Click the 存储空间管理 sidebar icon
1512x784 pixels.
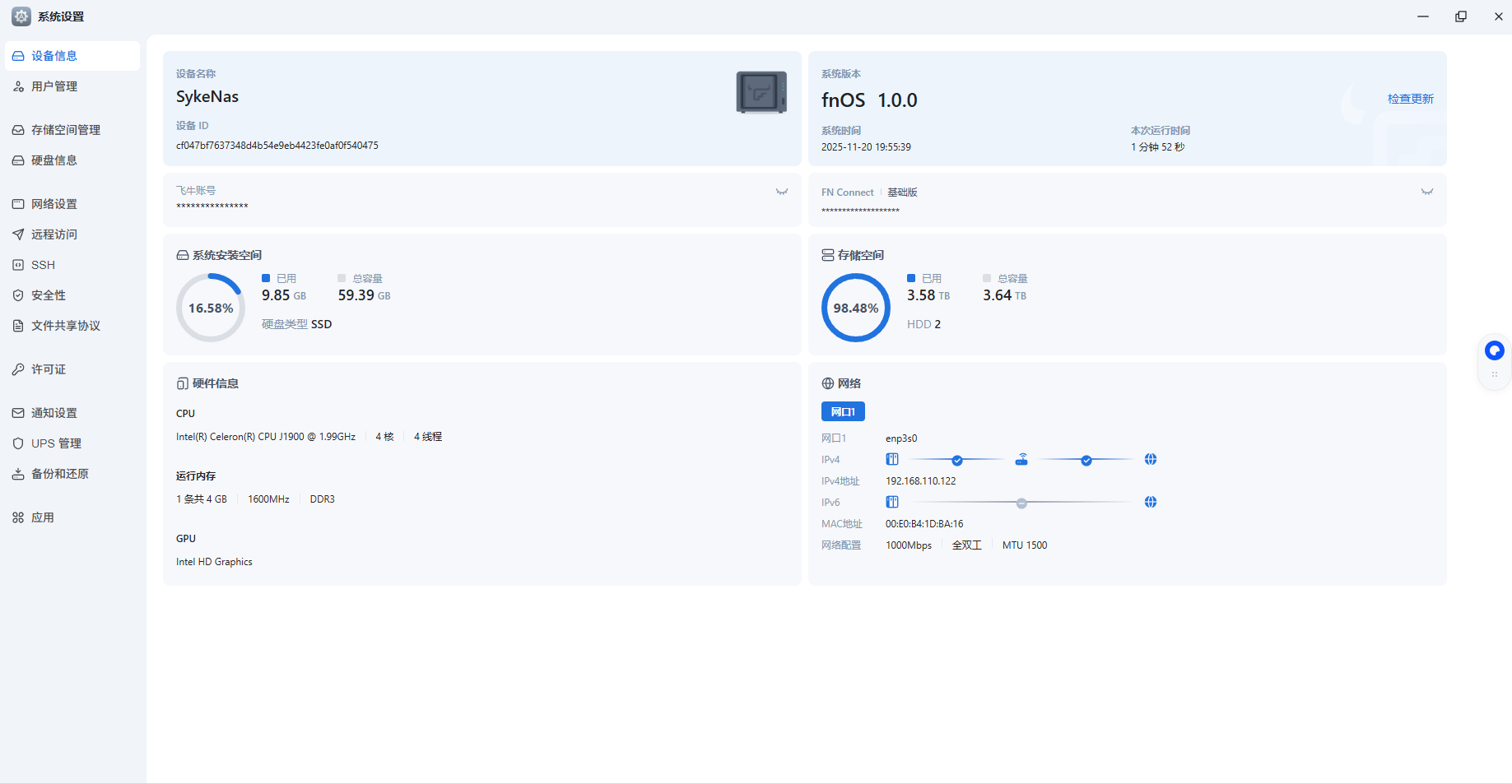coord(18,130)
